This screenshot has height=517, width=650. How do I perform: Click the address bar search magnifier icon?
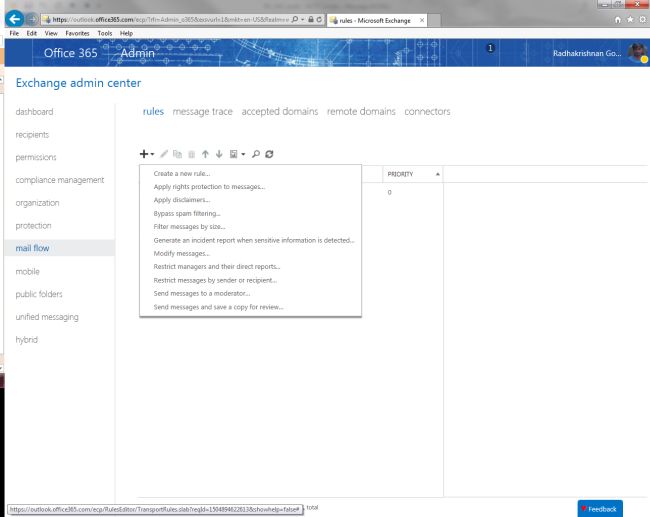pyautogui.click(x=295, y=19)
